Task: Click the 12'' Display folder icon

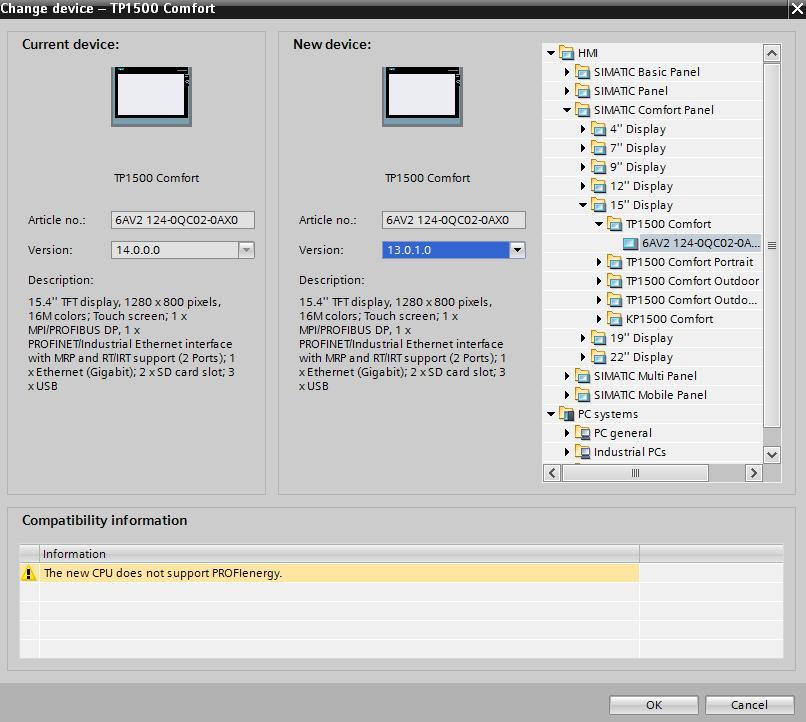Action: point(598,186)
